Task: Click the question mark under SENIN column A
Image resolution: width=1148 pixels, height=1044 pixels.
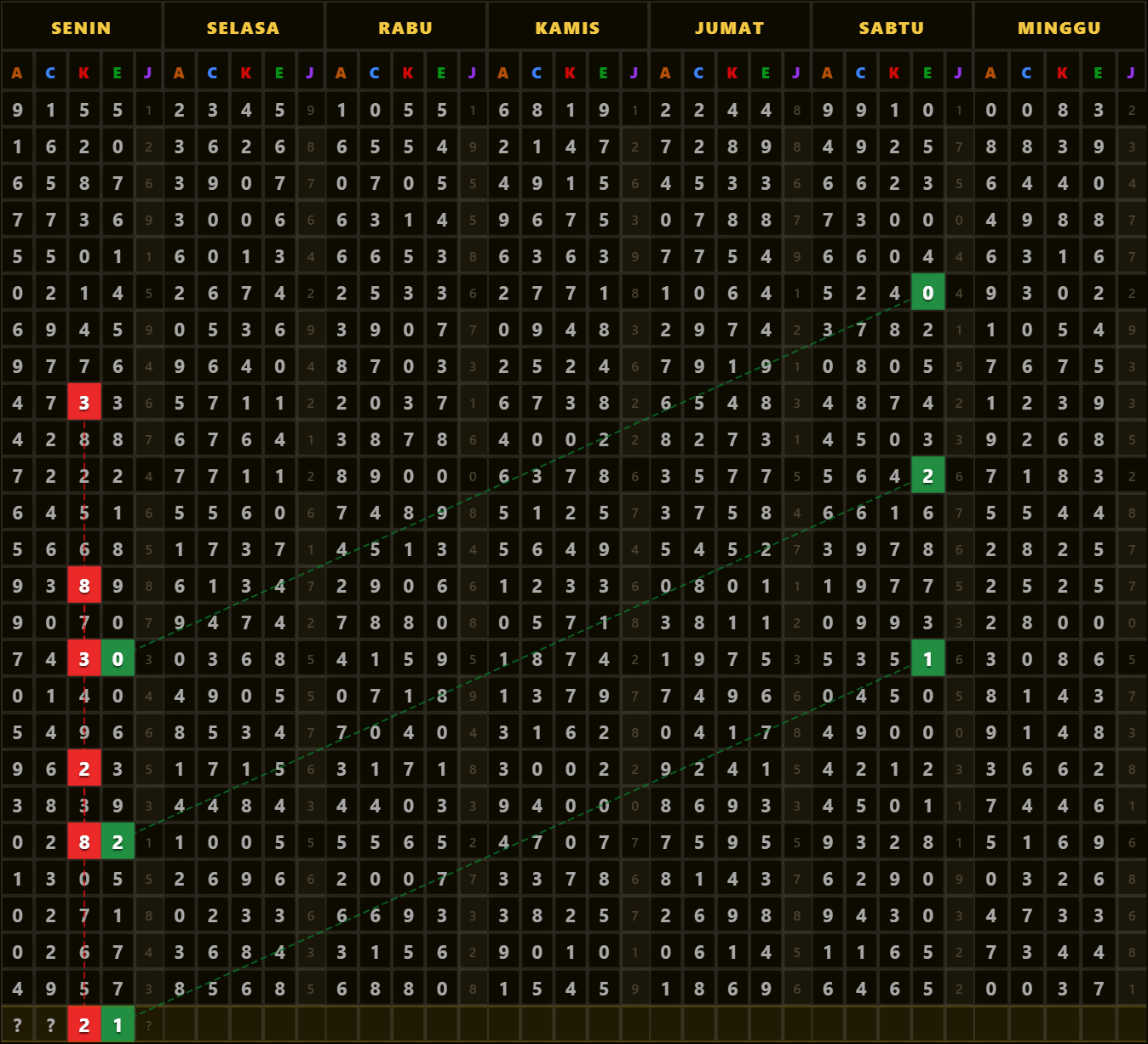Action: point(17,1025)
